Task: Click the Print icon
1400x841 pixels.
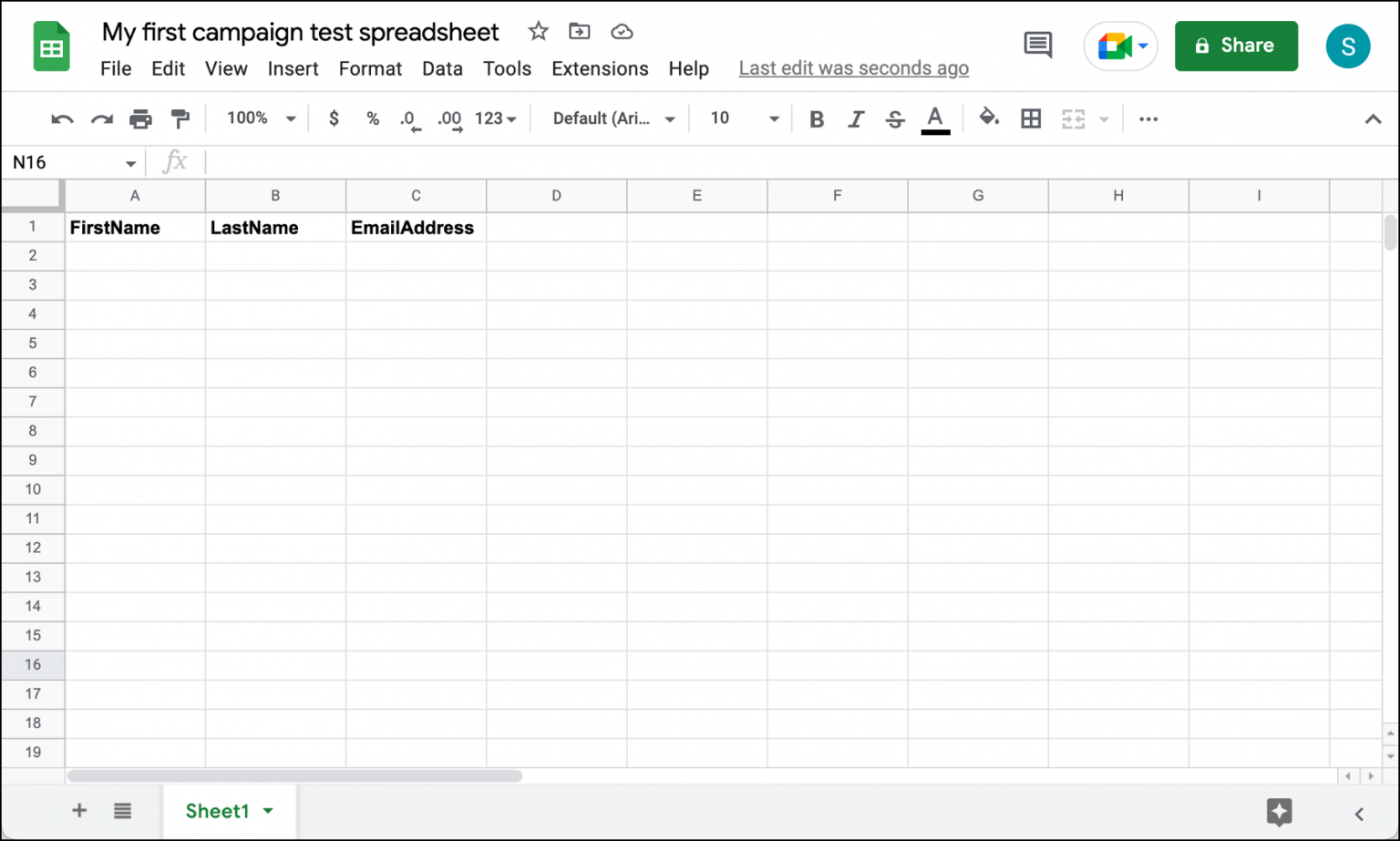Action: tap(140, 118)
